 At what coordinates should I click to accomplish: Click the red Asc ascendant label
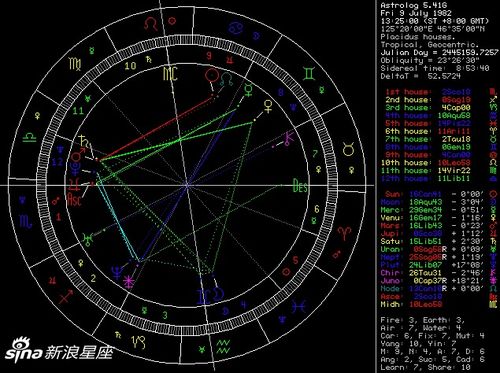point(74,199)
